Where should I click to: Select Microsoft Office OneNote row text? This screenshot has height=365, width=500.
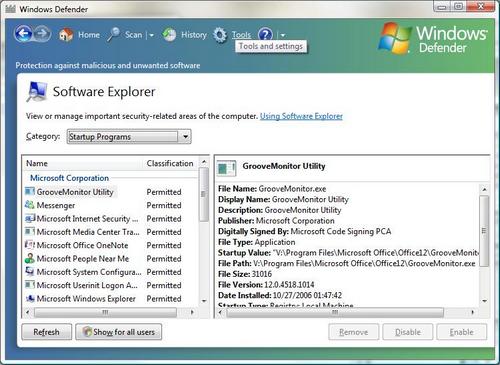coord(82,245)
